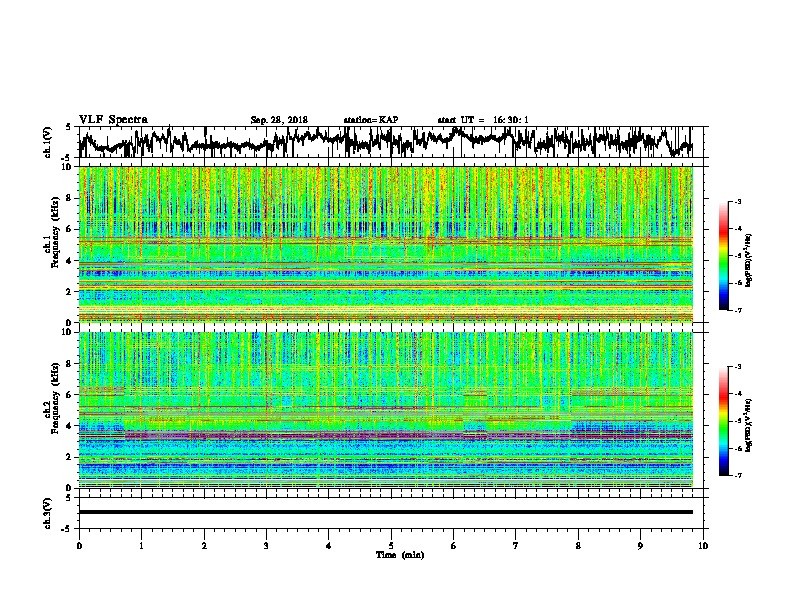Viewport: 792px width, 612px height.
Task: Click the "3" minute tick label
Action: [266, 546]
